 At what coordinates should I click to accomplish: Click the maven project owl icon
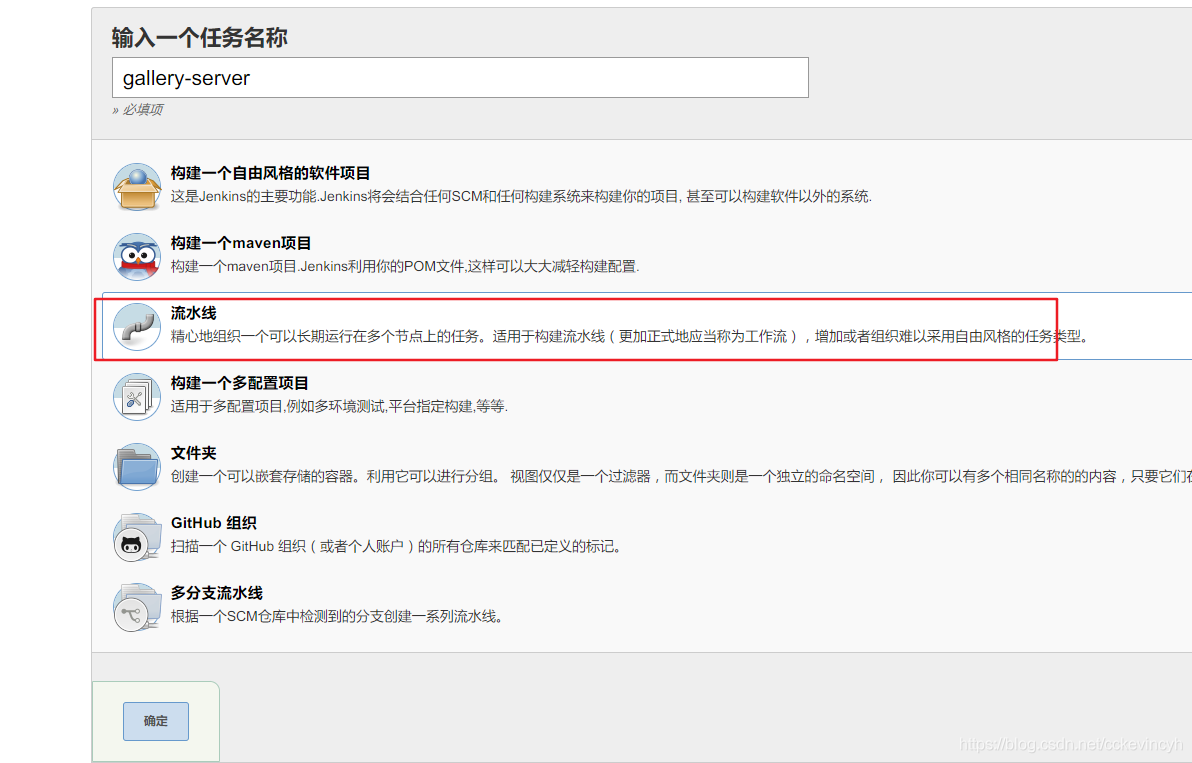coord(137,256)
